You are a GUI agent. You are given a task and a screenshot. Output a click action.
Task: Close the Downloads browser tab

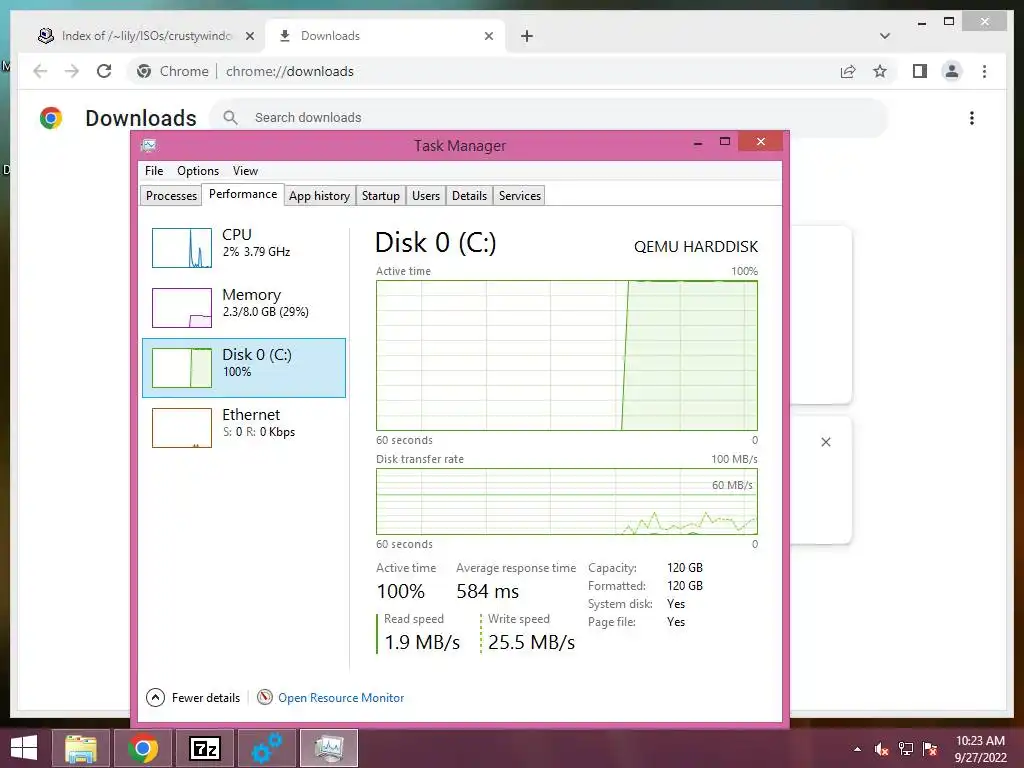tap(488, 37)
